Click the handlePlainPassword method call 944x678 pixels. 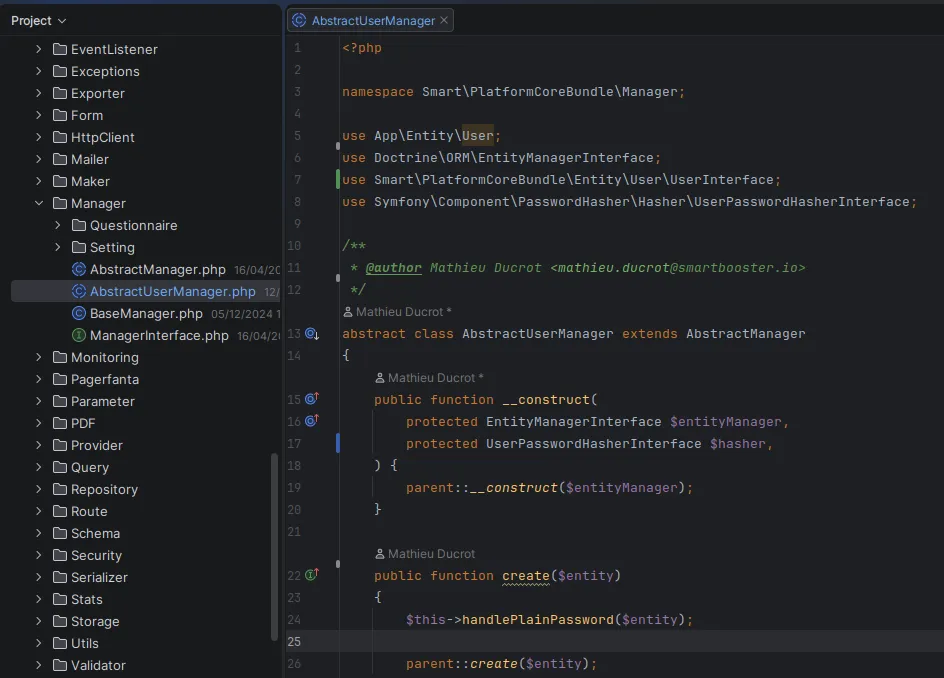click(x=538, y=620)
